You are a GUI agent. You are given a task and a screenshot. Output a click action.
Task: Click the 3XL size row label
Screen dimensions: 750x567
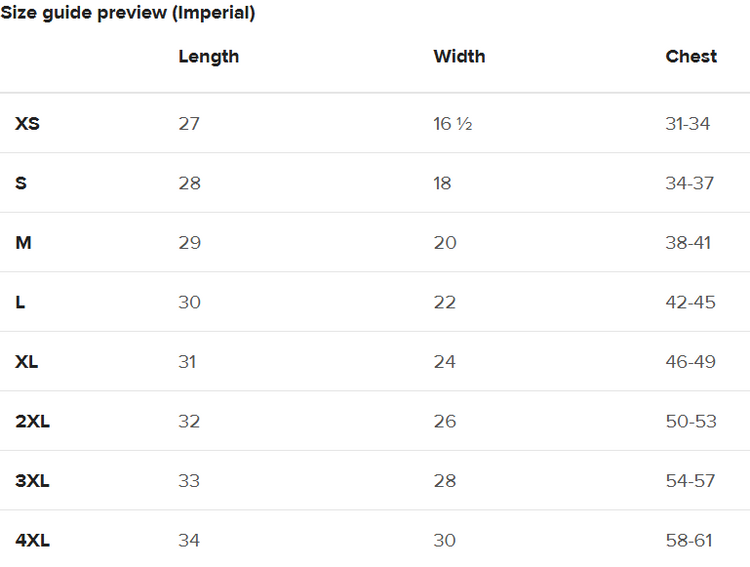pos(32,481)
